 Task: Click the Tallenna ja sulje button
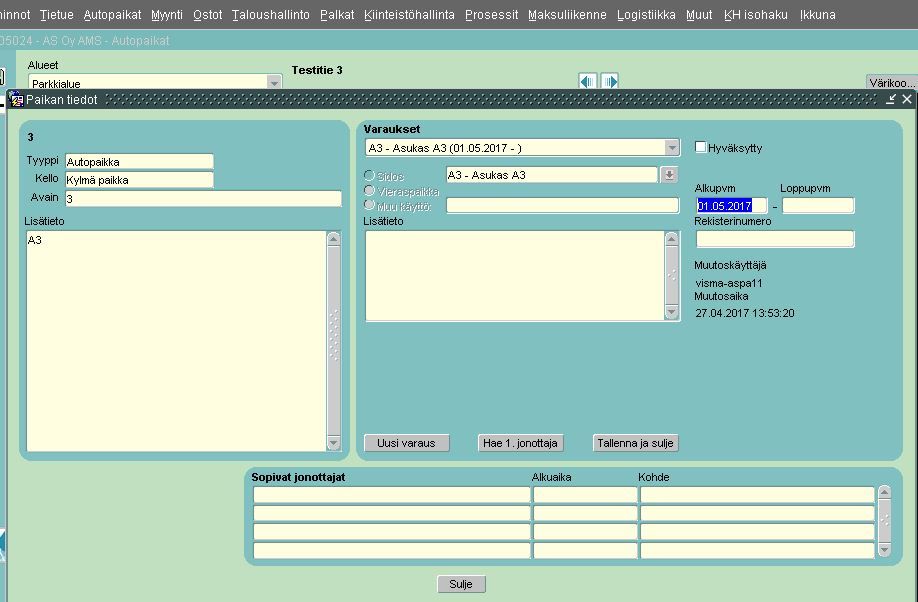[x=635, y=443]
